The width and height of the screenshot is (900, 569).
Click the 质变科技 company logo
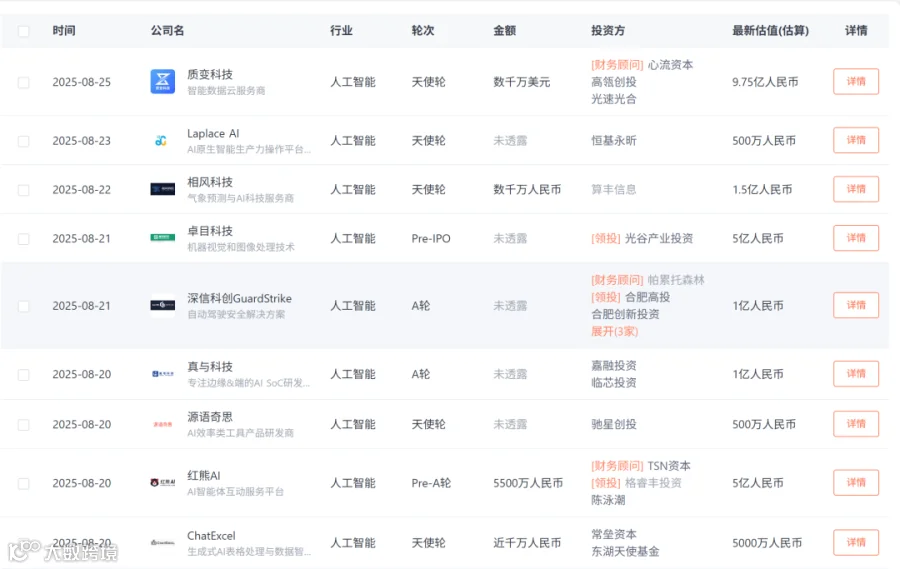[162, 82]
